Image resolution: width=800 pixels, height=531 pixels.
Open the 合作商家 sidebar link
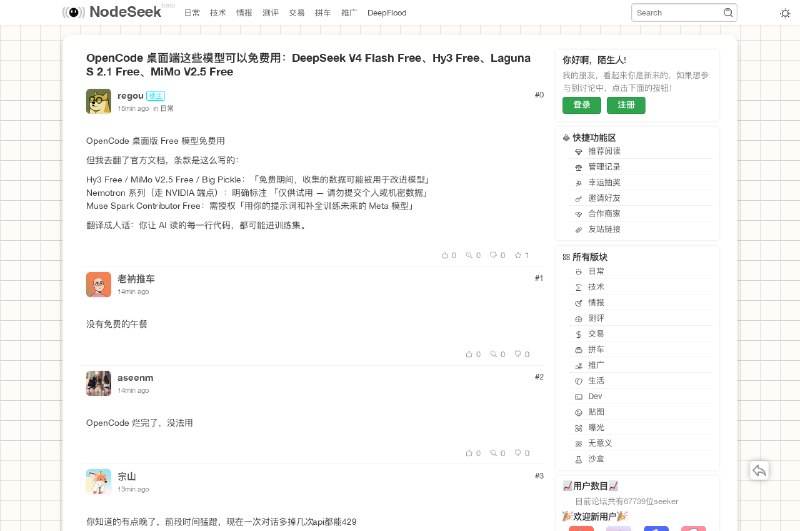[x=604, y=214]
